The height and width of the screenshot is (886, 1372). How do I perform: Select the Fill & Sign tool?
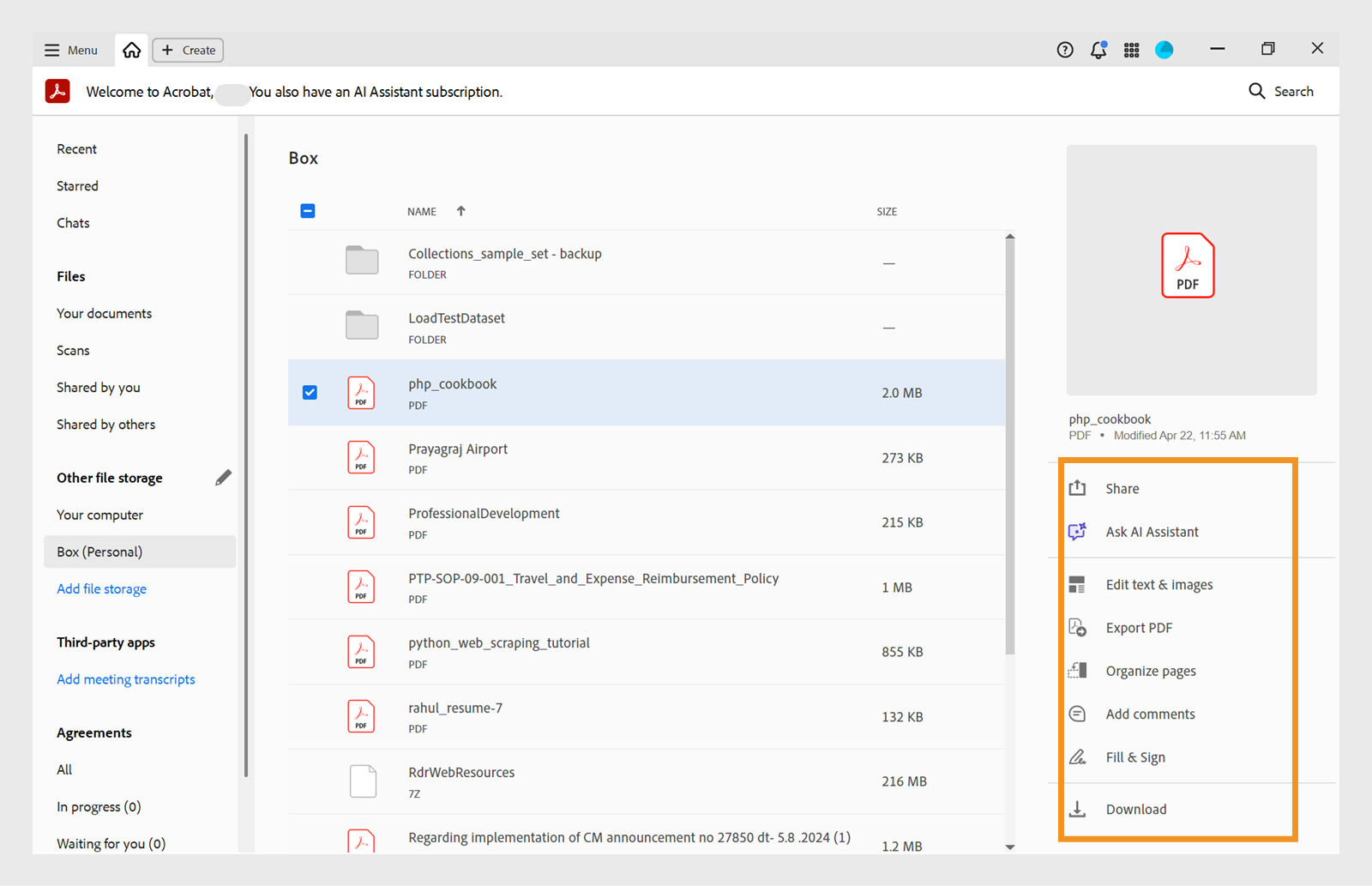point(1135,756)
